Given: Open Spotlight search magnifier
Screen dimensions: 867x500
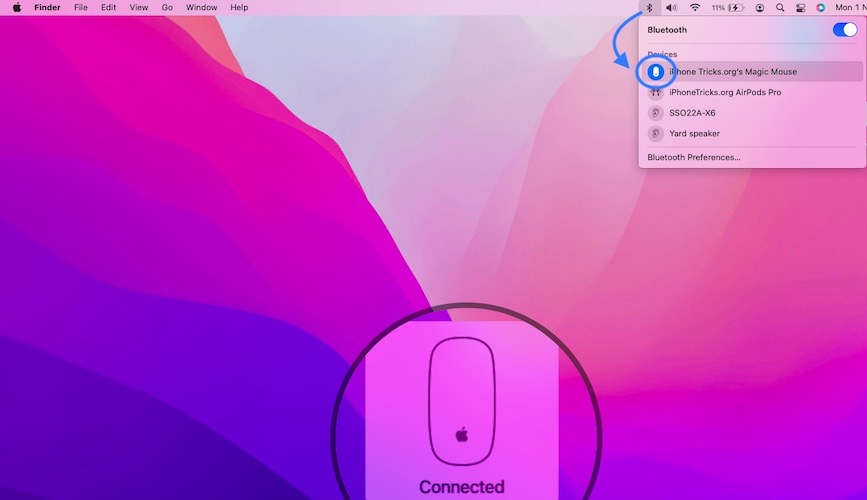Looking at the screenshot, I should [x=780, y=8].
